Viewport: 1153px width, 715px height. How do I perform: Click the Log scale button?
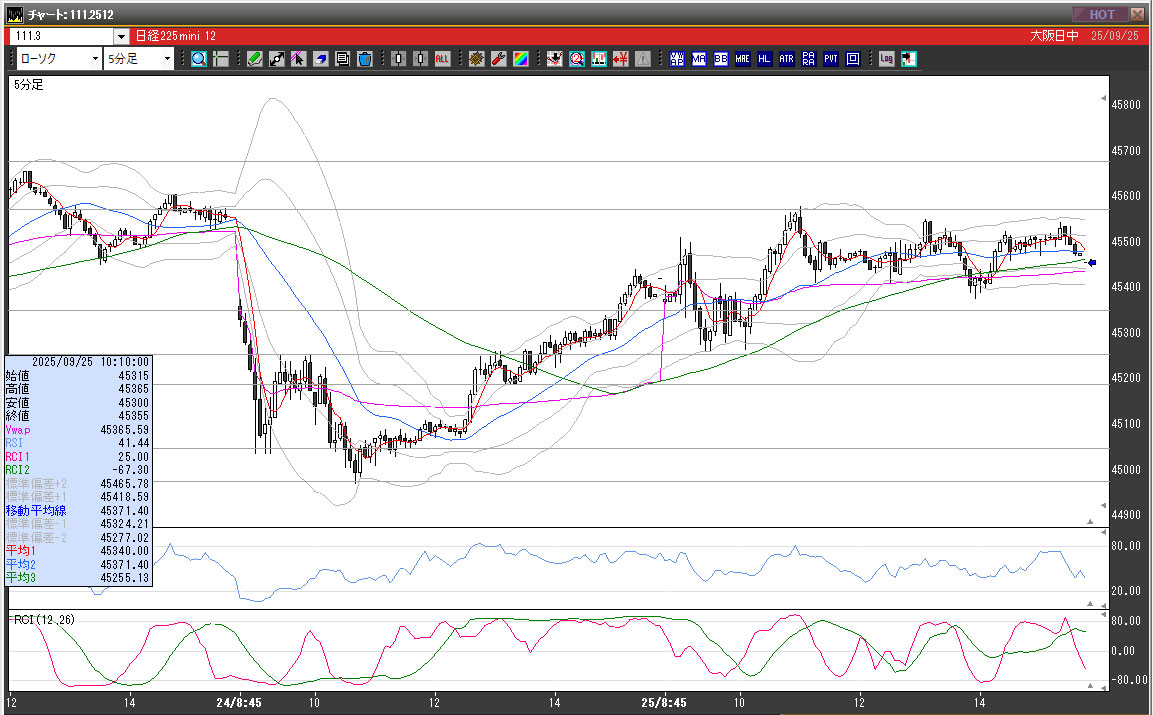point(886,59)
